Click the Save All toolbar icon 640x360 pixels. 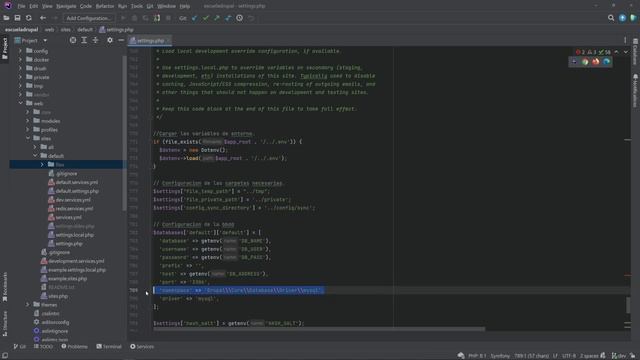click(17, 18)
